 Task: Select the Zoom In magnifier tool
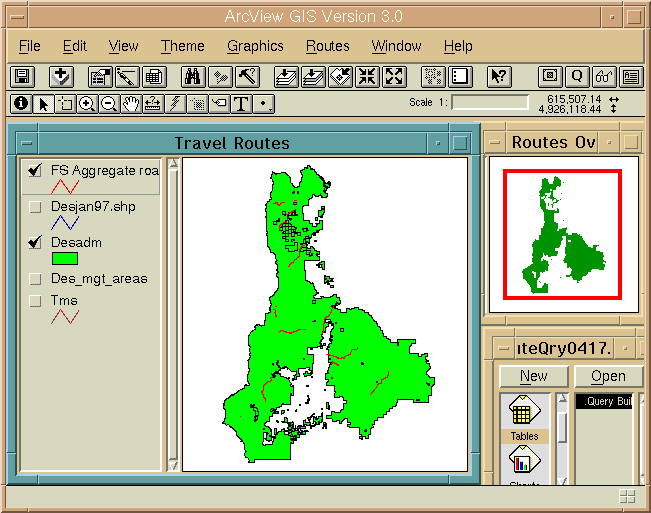[x=87, y=104]
